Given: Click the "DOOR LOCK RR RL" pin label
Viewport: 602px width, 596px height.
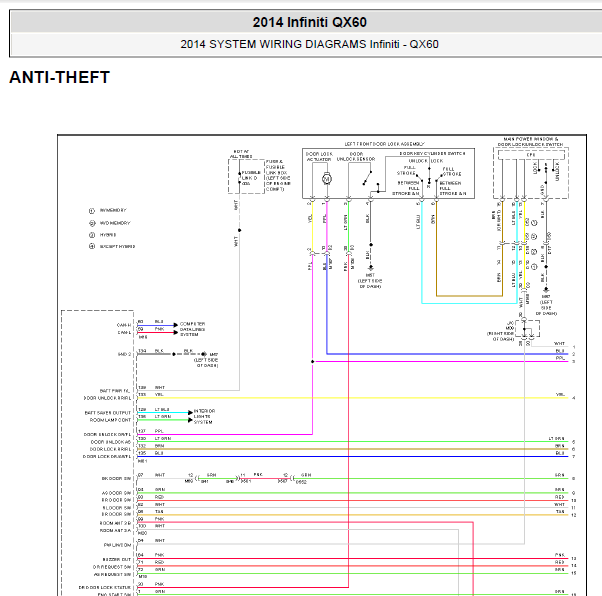Looking at the screenshot, I should click(x=110, y=449).
